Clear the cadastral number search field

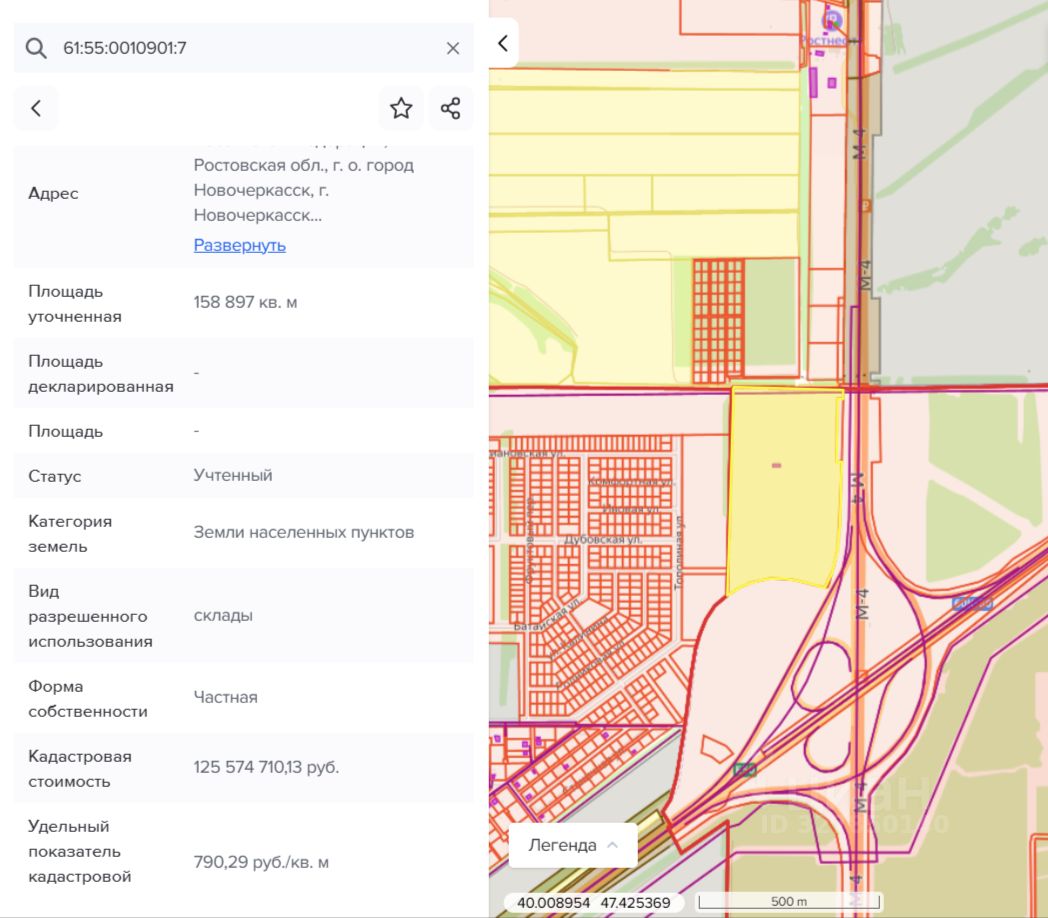452,48
